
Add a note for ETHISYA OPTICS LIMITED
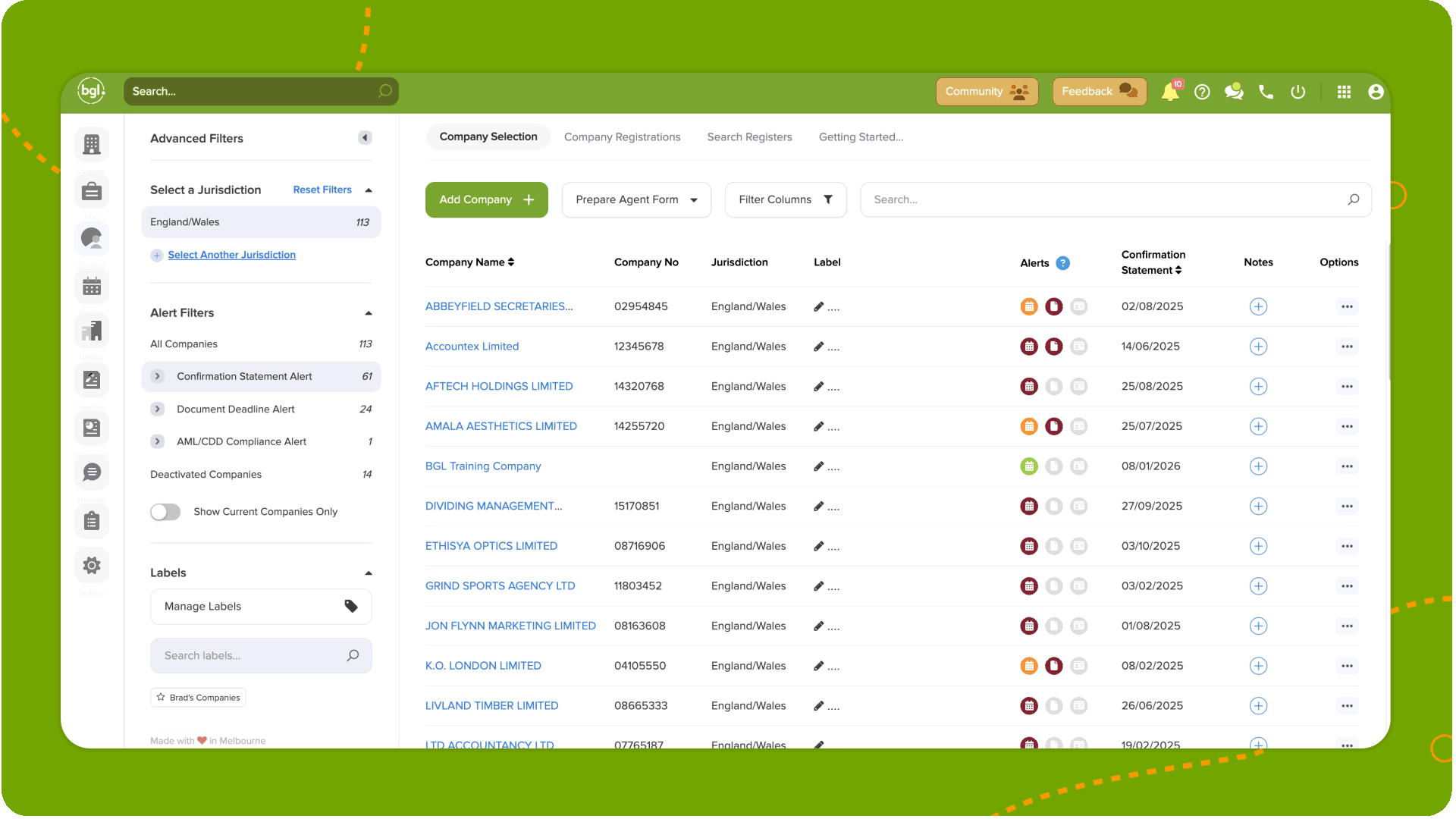point(1258,546)
